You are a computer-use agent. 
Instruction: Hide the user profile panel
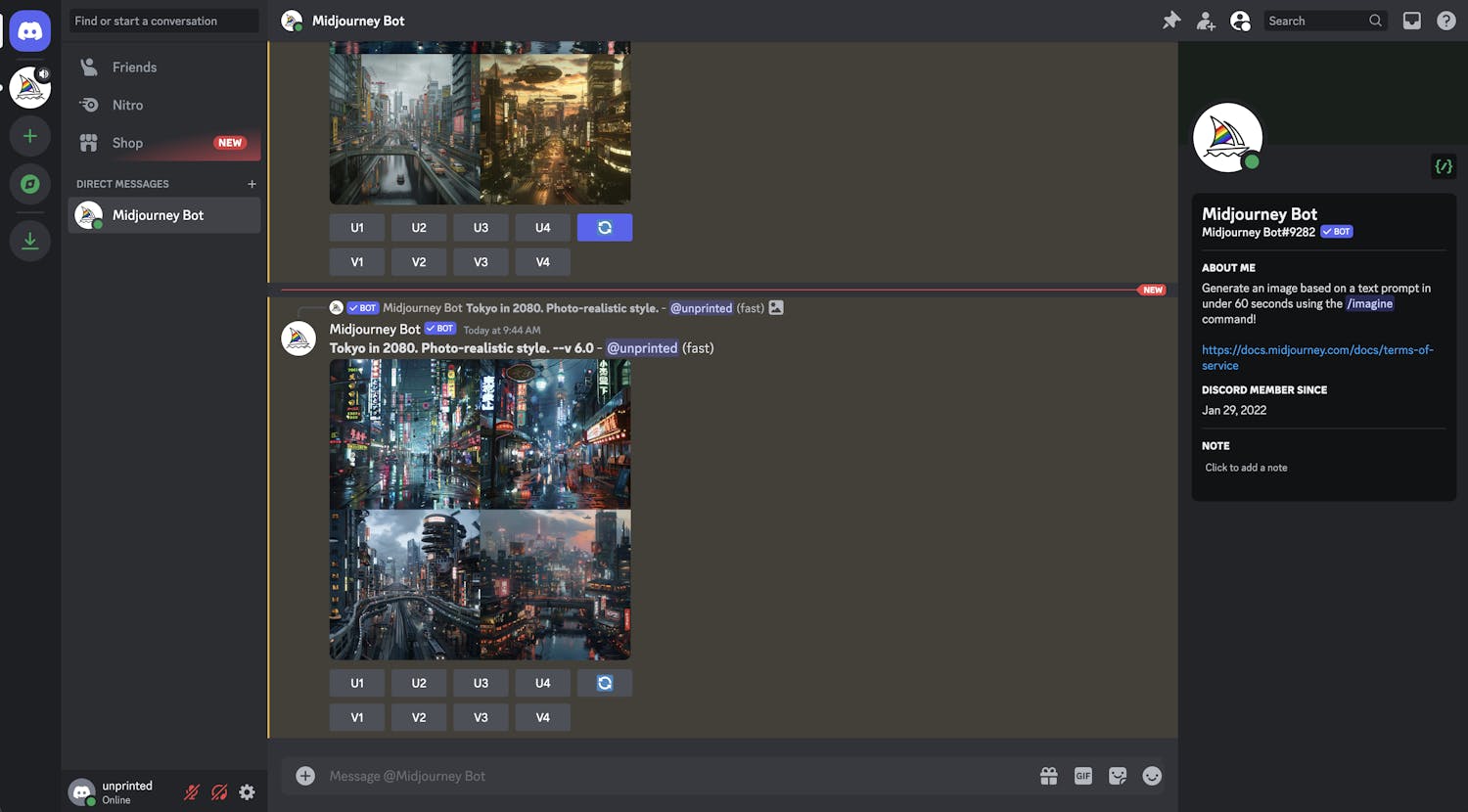[x=1240, y=21]
